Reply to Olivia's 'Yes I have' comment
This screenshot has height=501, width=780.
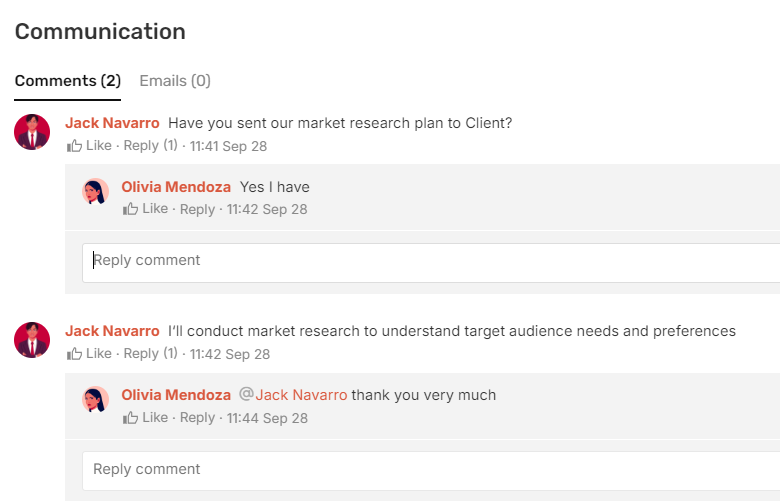[x=197, y=209]
